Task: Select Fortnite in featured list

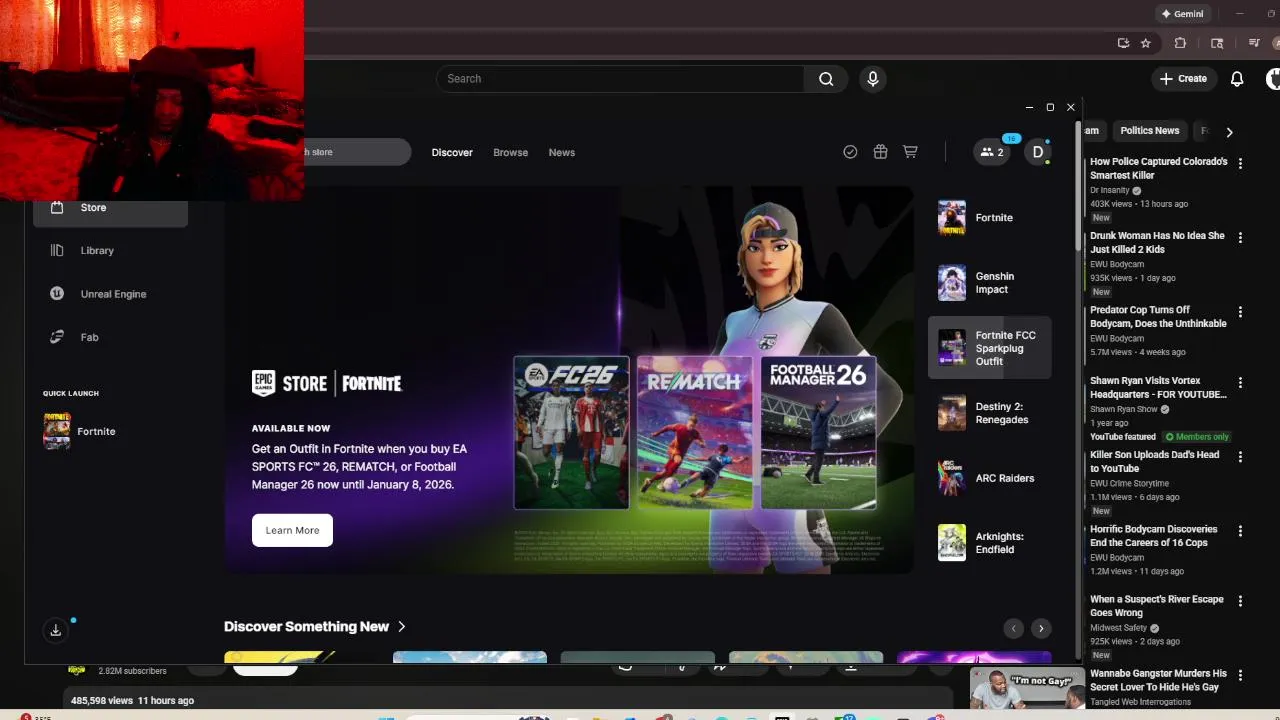Action: click(x=990, y=217)
